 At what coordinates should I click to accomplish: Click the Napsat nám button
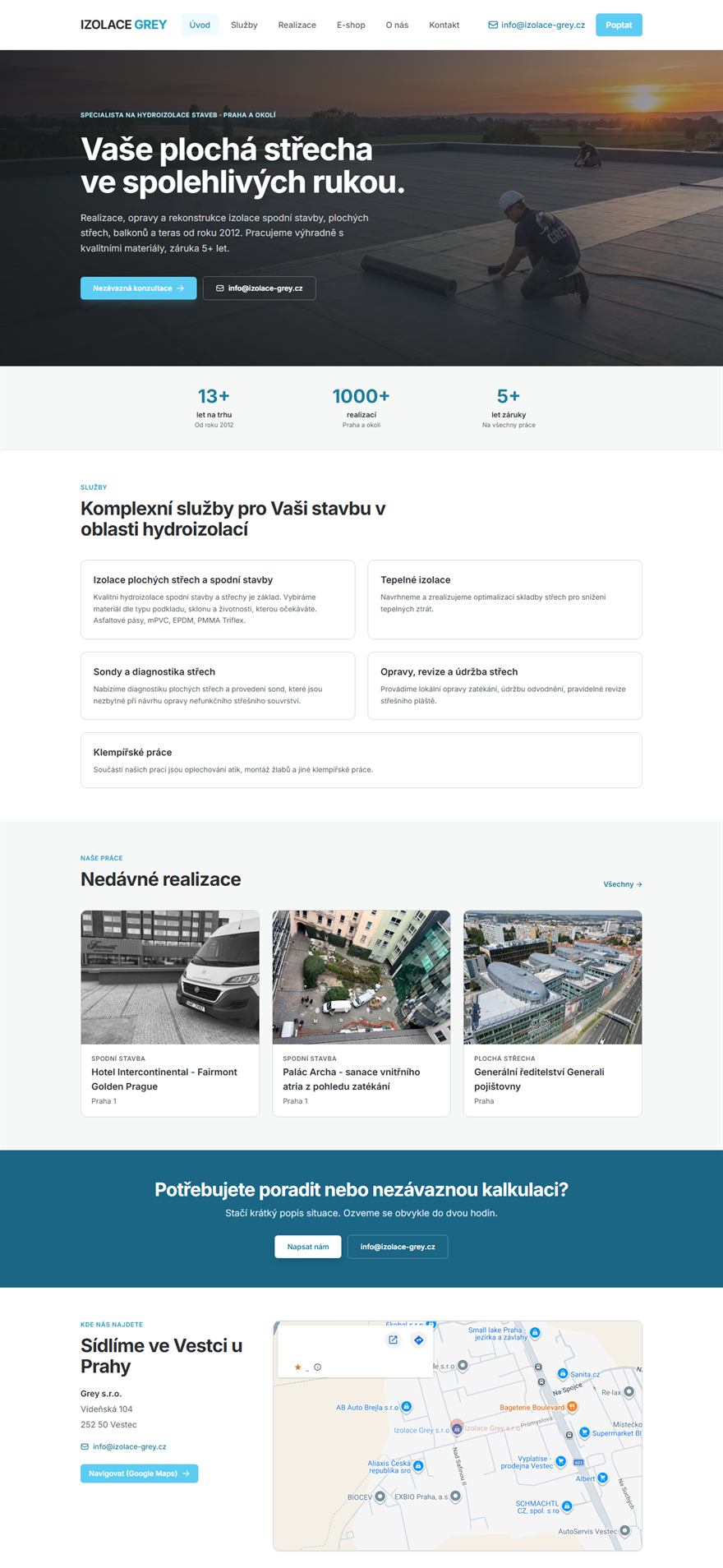[308, 1247]
